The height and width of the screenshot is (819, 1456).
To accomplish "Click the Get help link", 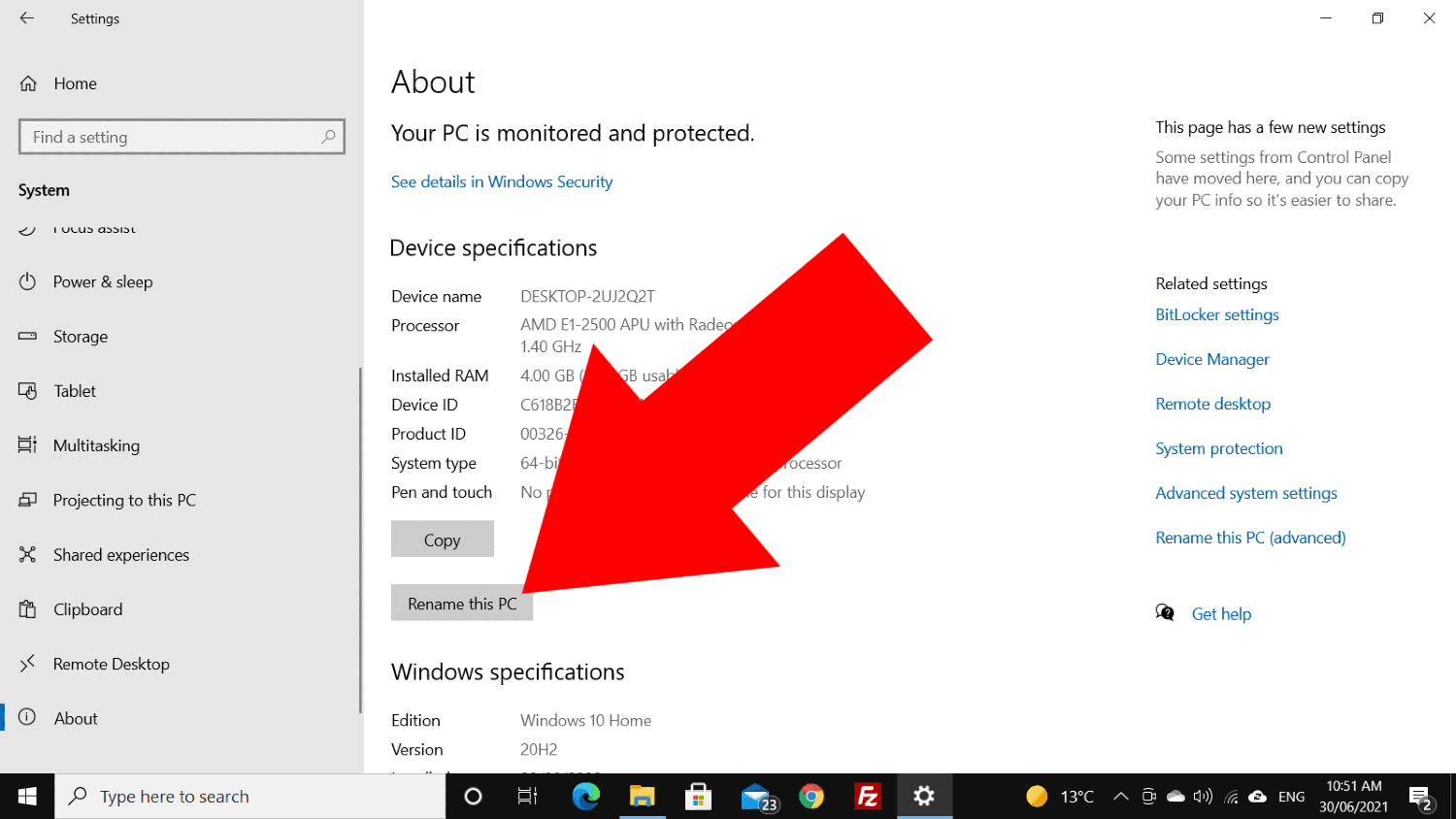I will (1221, 614).
